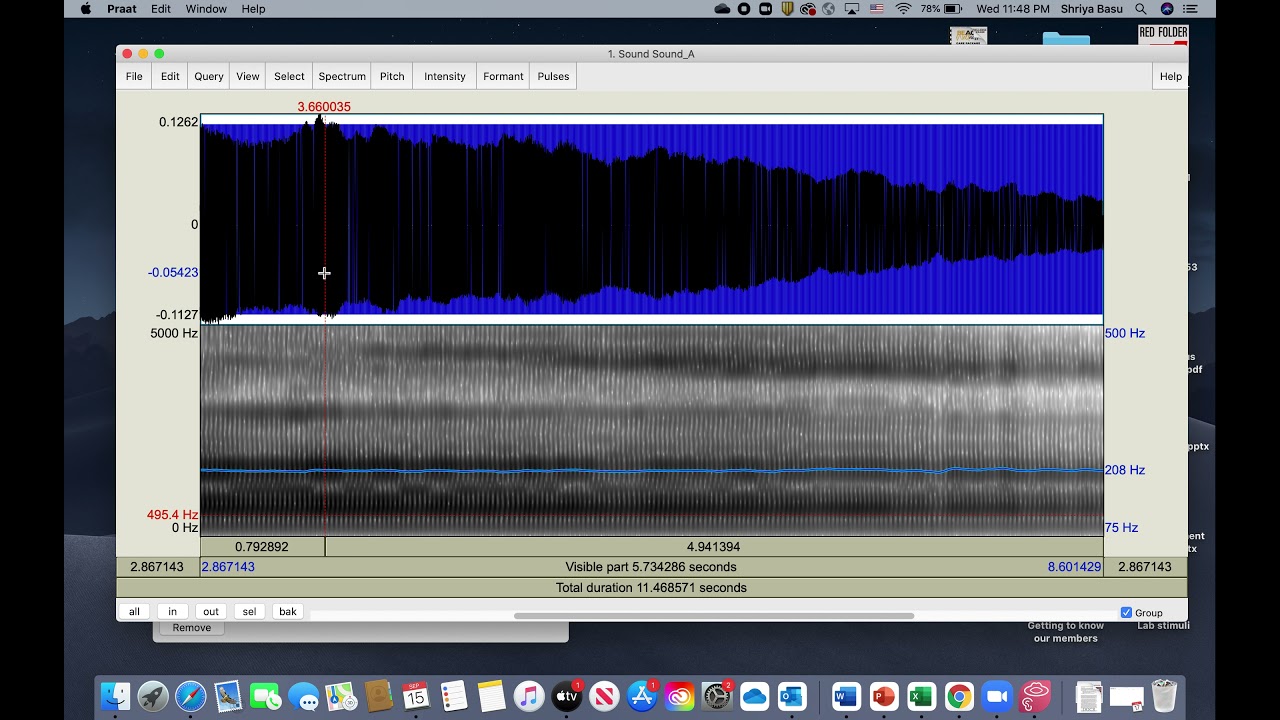Image resolution: width=1280 pixels, height=720 pixels.
Task: Click the 'out' zoom button
Action: tap(211, 612)
